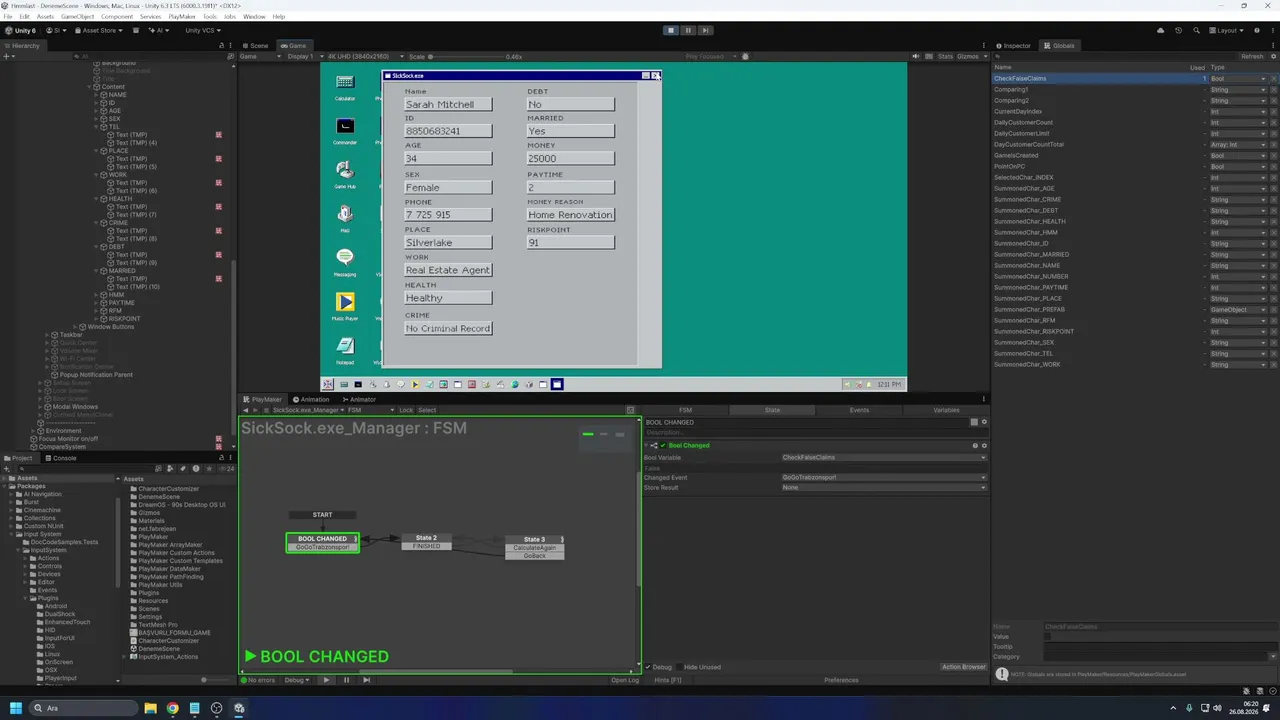Screen dimensions: 1280x720
Task: Open the 4K UHD resolution dropdown
Action: (x=363, y=56)
